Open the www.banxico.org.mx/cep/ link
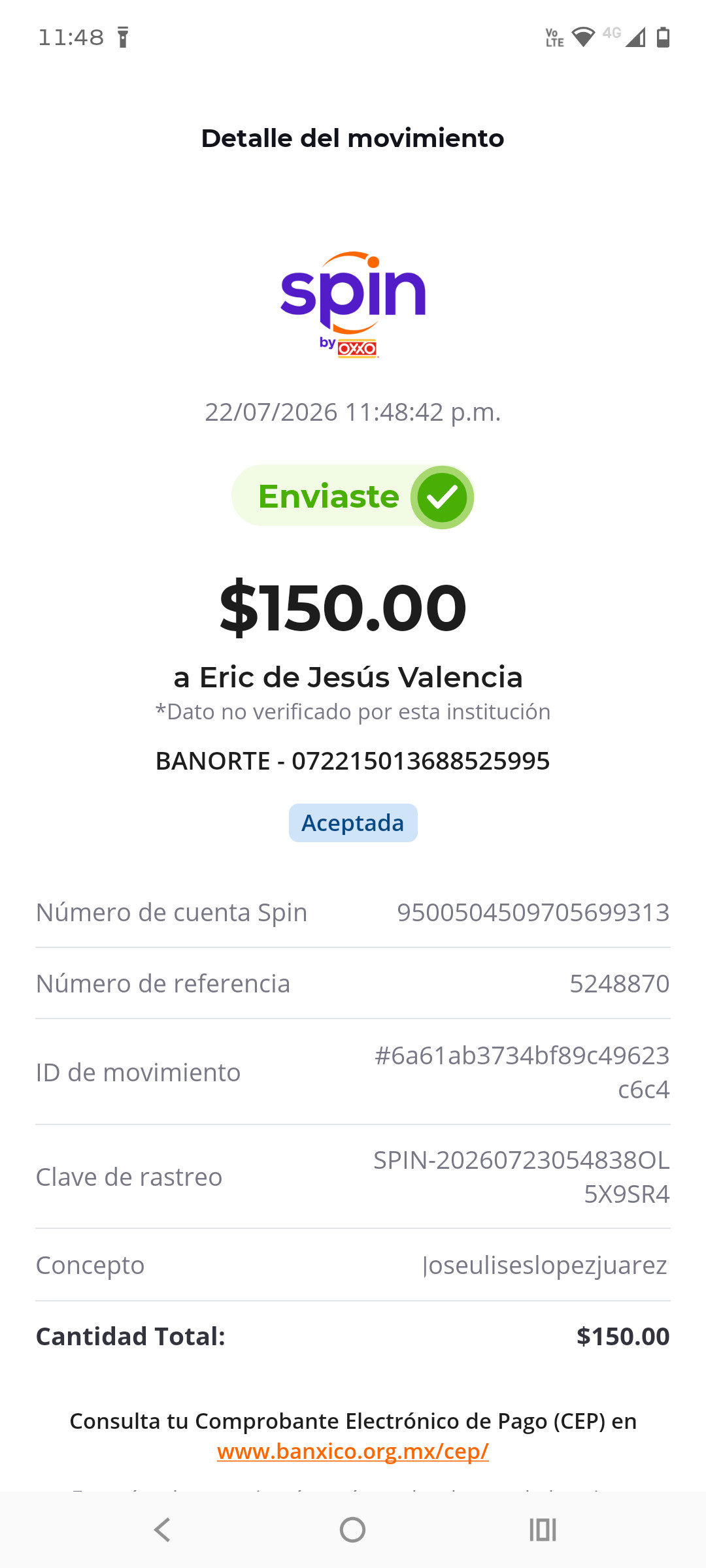The height and width of the screenshot is (1568, 706). tap(353, 1451)
